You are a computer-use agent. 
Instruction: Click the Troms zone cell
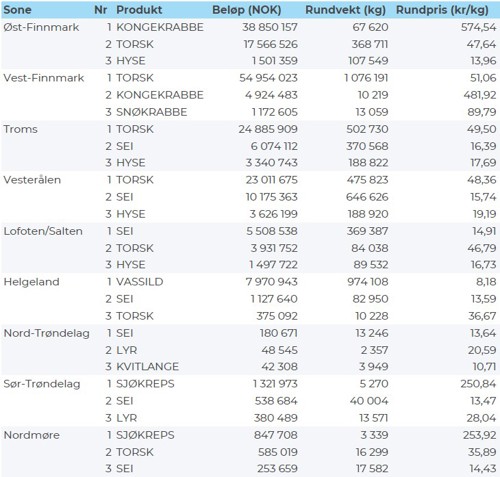pyautogui.click(x=20, y=129)
